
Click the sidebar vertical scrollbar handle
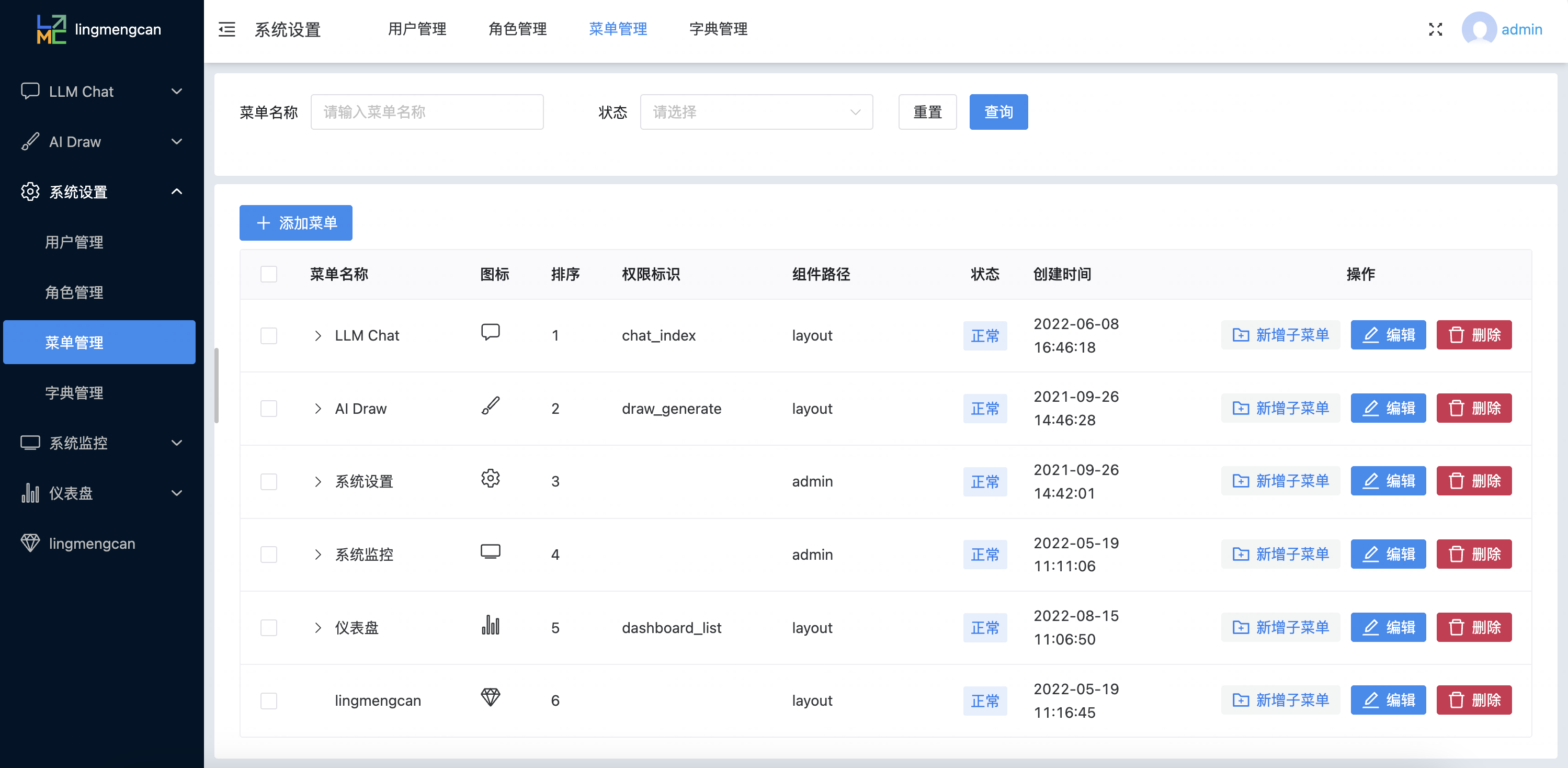[216, 386]
